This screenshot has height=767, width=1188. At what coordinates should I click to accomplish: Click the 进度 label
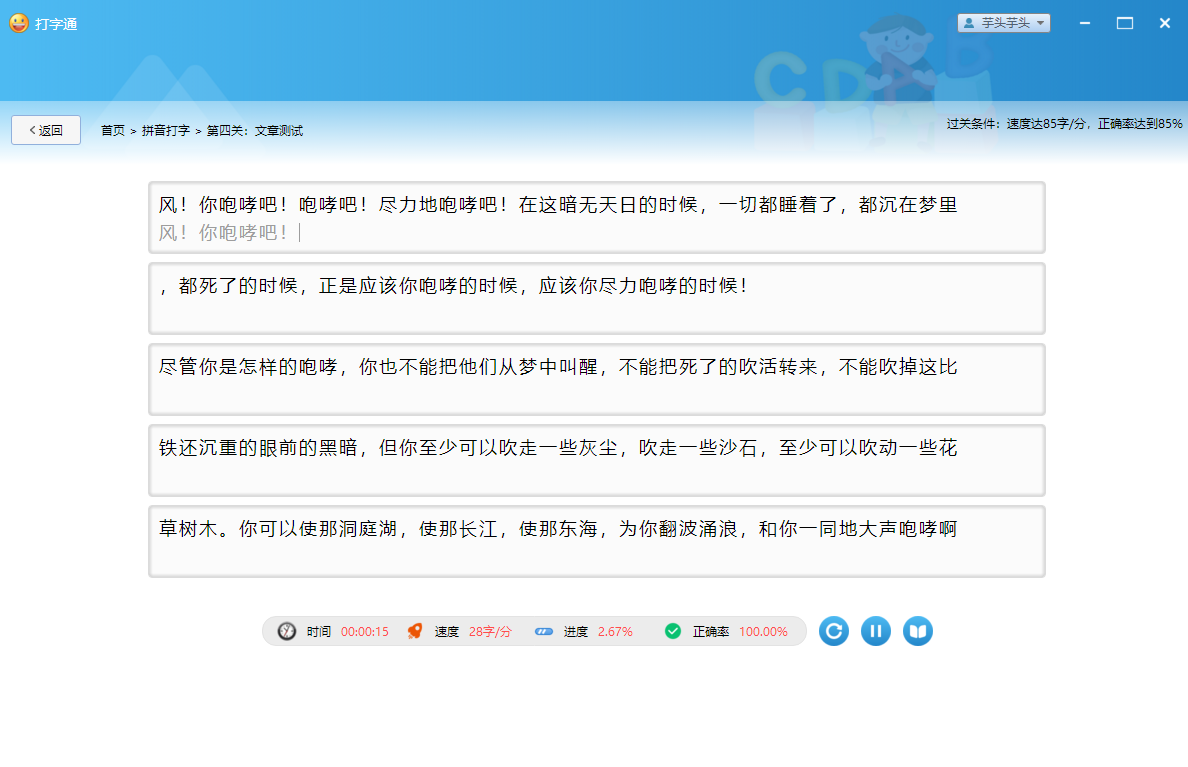(576, 631)
